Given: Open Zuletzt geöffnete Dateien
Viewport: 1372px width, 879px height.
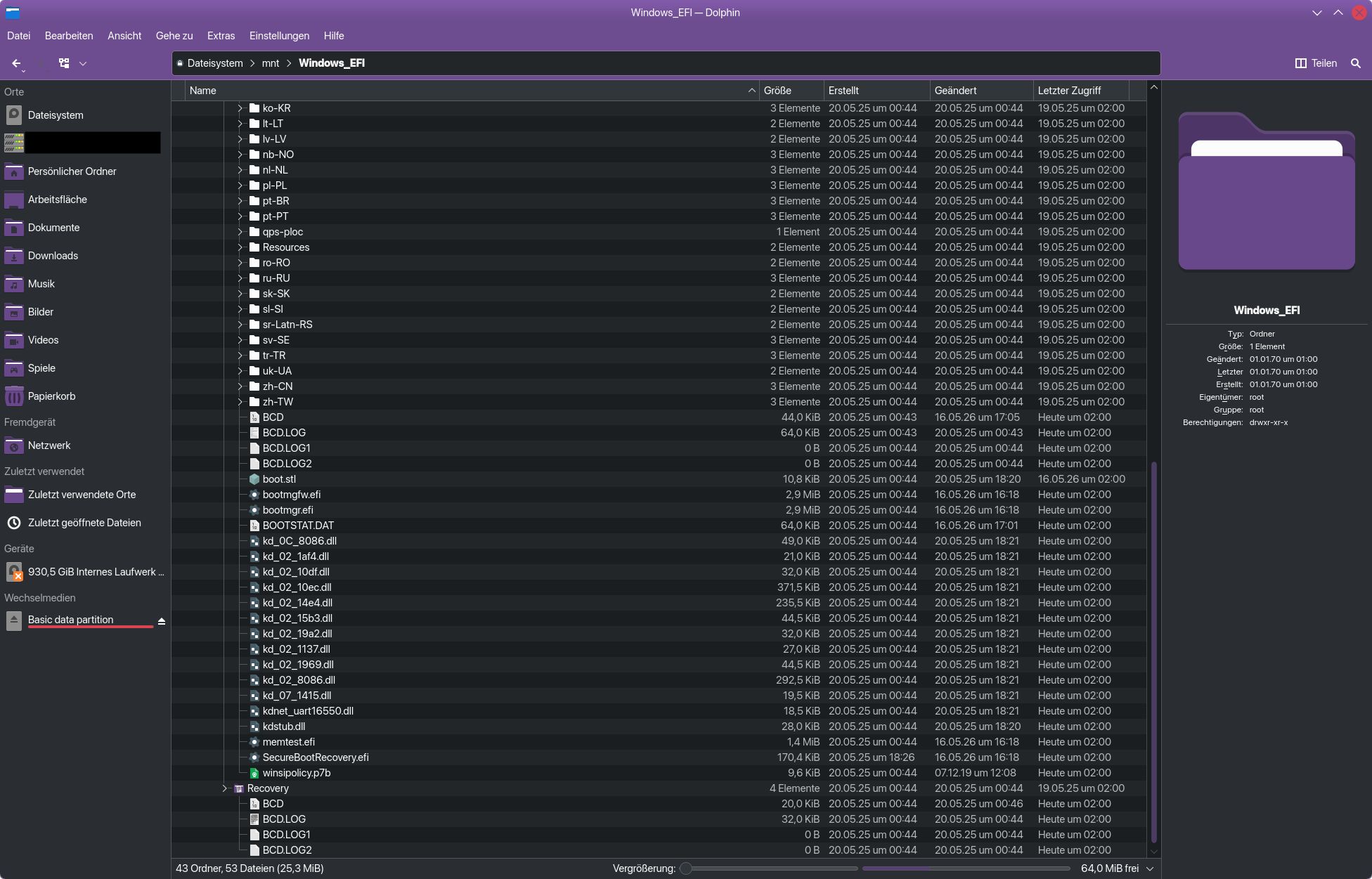Looking at the screenshot, I should 84,523.
